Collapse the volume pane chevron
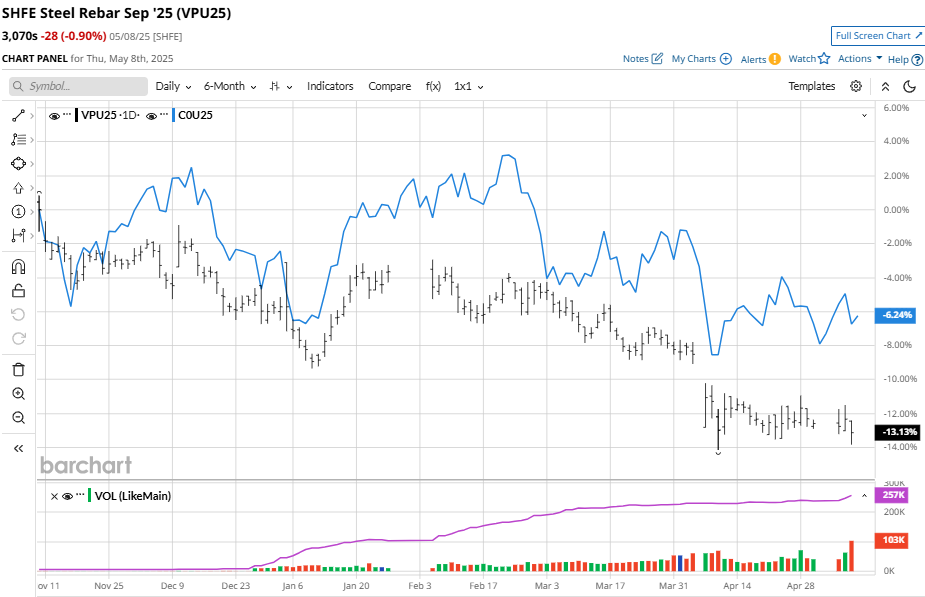Viewport: 925px width, 597px height. coord(864,496)
